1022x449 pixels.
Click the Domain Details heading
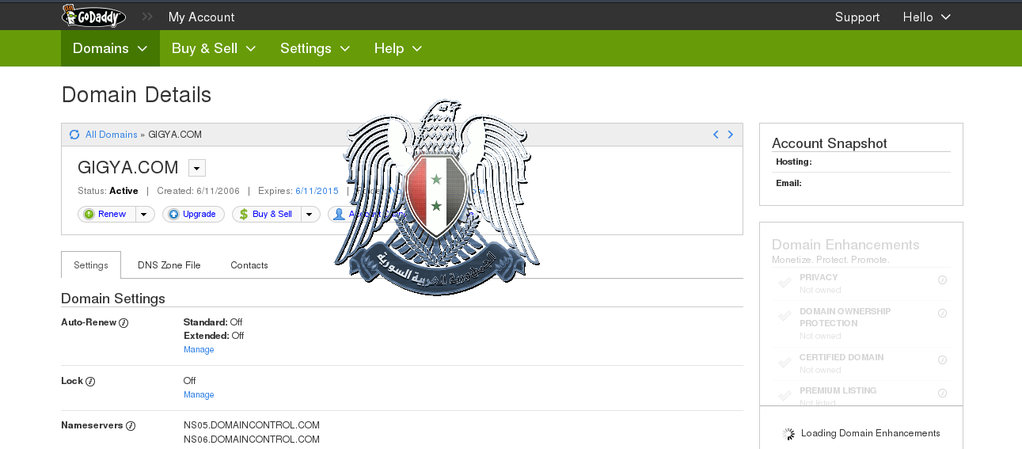point(136,95)
